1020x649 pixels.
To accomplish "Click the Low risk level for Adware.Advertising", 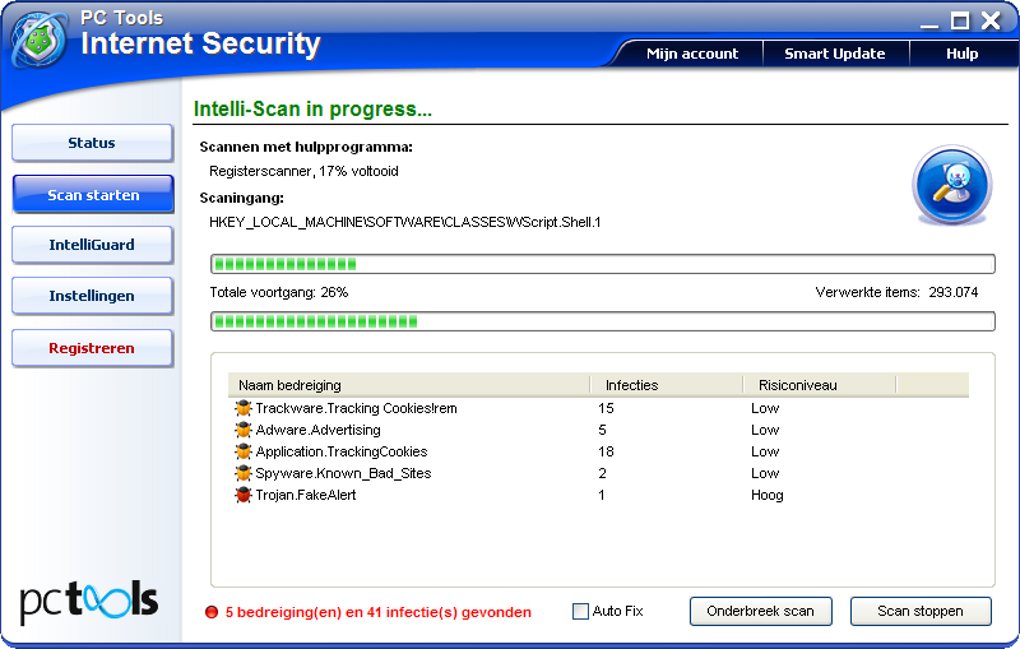I will pos(765,430).
